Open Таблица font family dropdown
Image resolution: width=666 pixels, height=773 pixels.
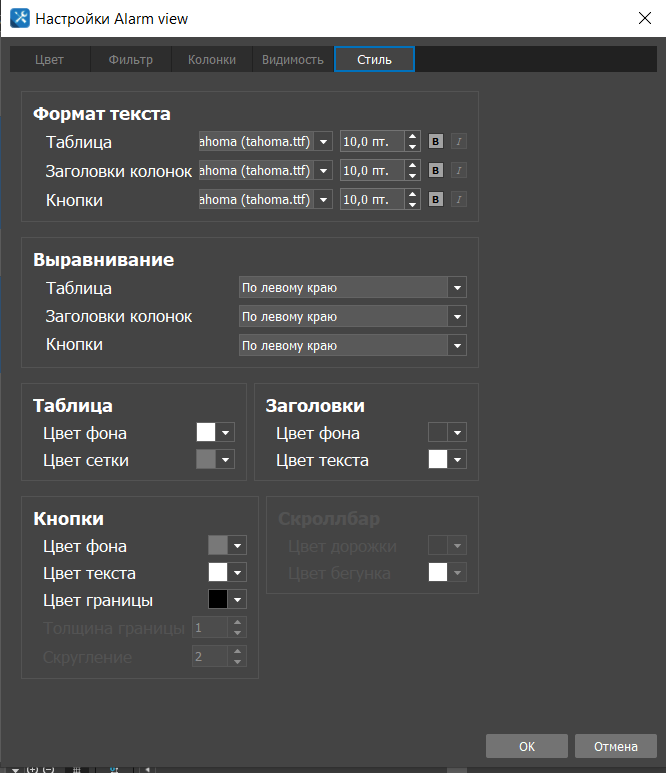(x=323, y=142)
